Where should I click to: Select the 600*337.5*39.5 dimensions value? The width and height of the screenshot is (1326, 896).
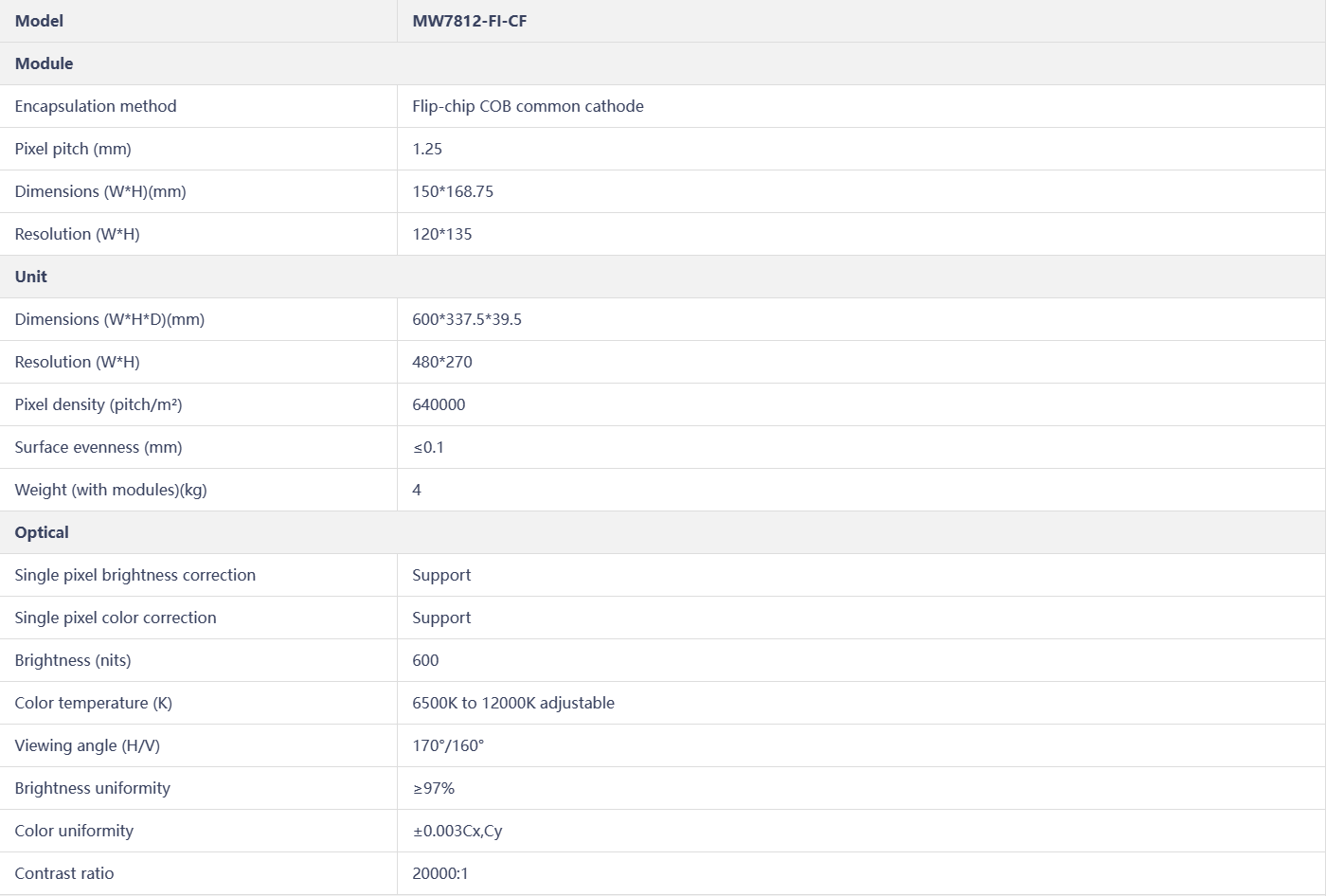point(467,319)
